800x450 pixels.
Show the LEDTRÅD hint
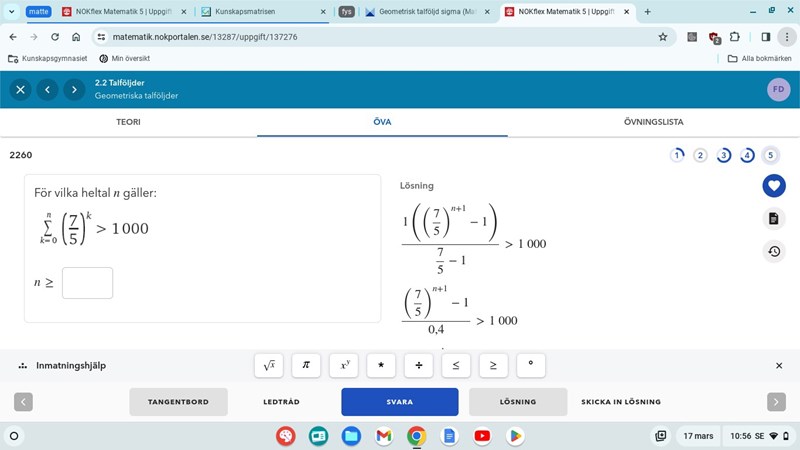(x=281, y=402)
